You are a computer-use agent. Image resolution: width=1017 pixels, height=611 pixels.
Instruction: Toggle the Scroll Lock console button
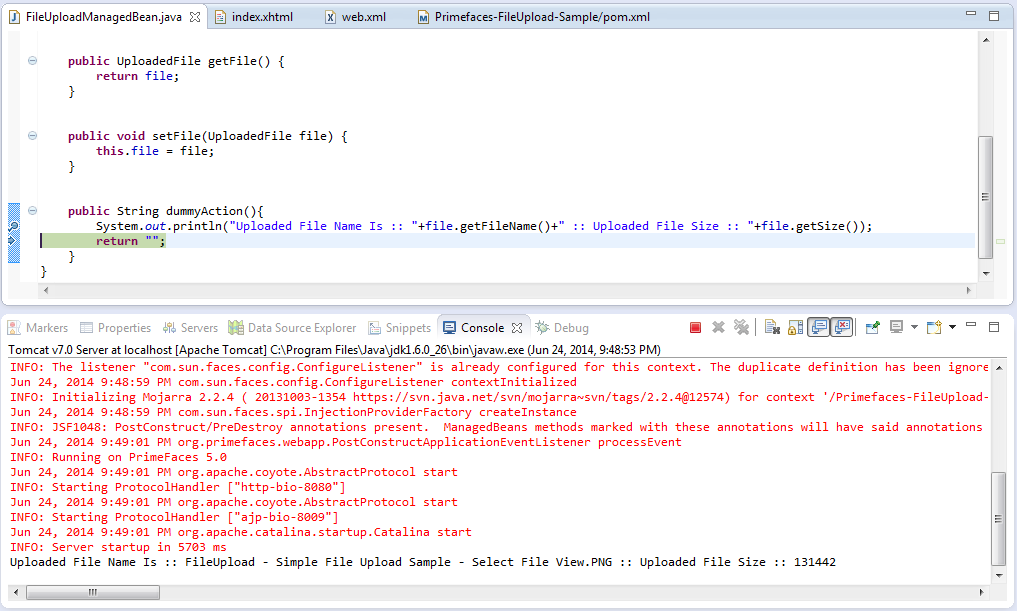pyautogui.click(x=795, y=327)
